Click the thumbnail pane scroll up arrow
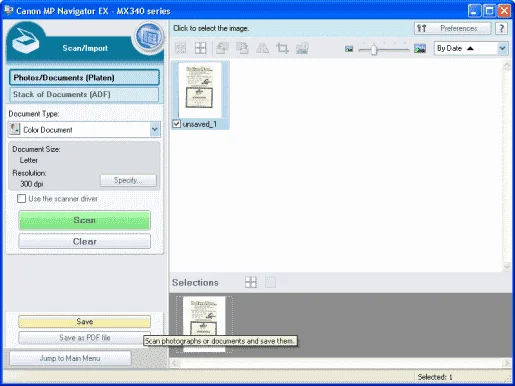Viewport: 515px width, 386px height. click(x=507, y=65)
